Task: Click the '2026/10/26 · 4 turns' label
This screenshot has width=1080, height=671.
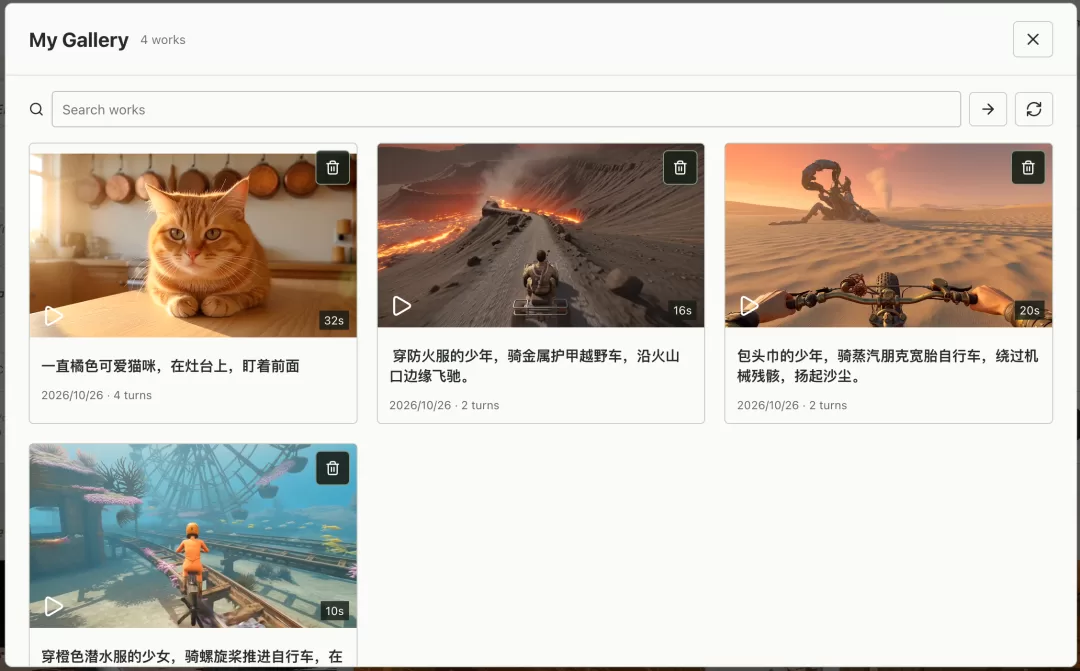Action: coord(96,395)
